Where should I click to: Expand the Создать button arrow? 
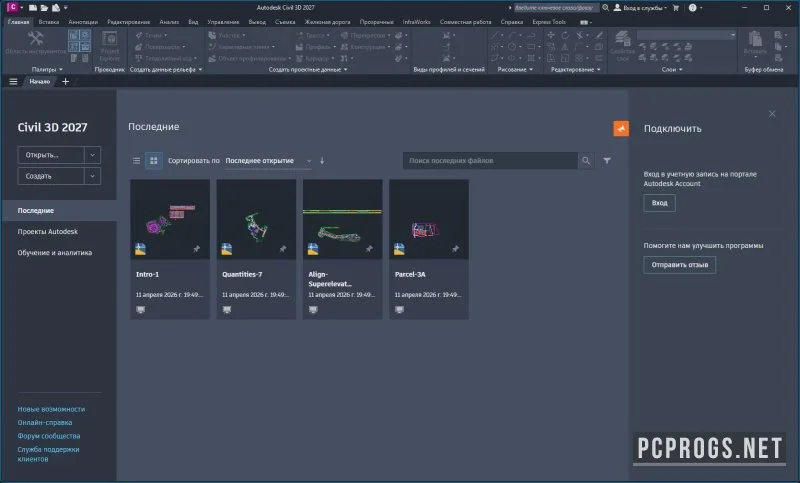(x=92, y=176)
